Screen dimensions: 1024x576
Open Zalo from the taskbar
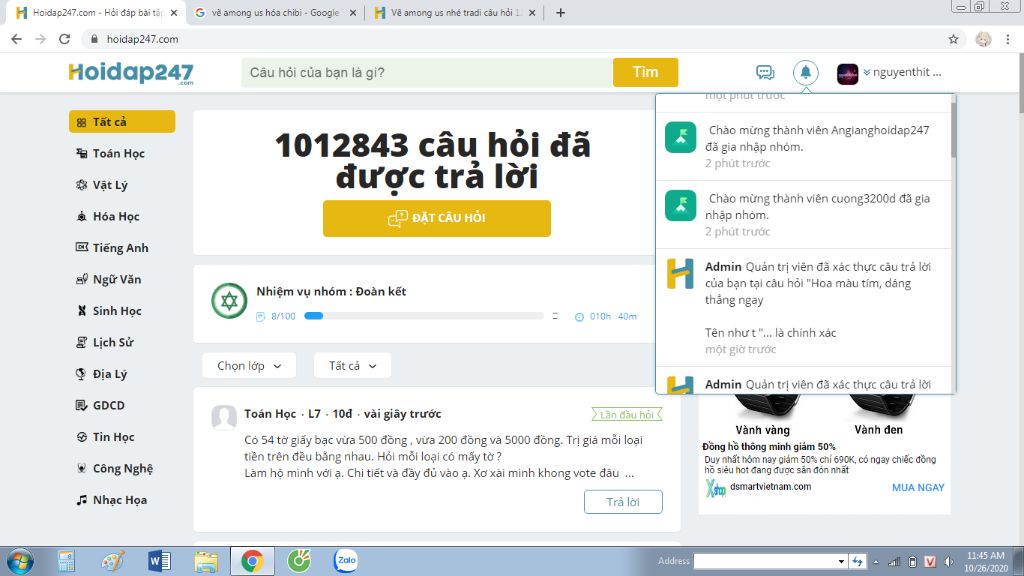[x=345, y=560]
